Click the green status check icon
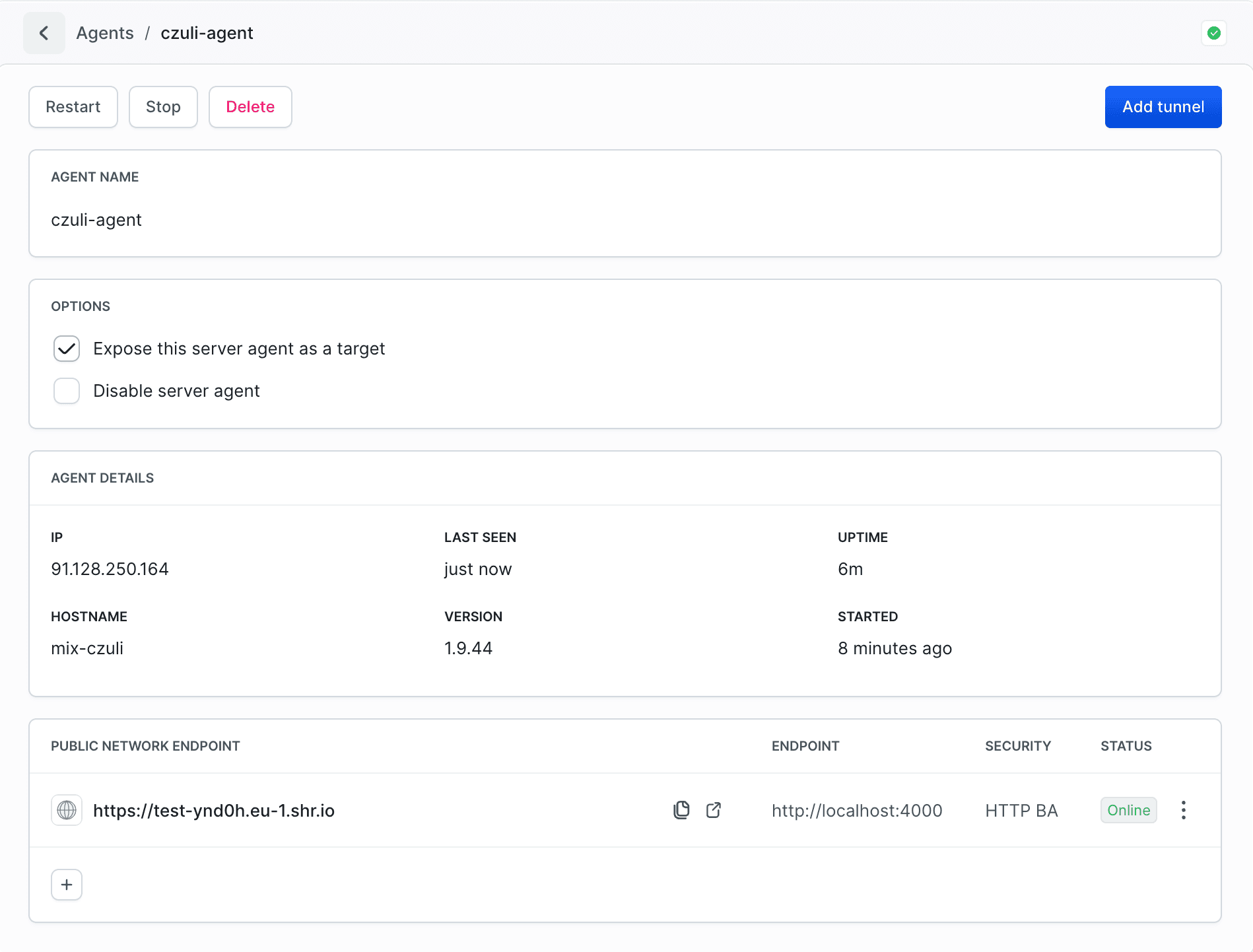 (1213, 33)
